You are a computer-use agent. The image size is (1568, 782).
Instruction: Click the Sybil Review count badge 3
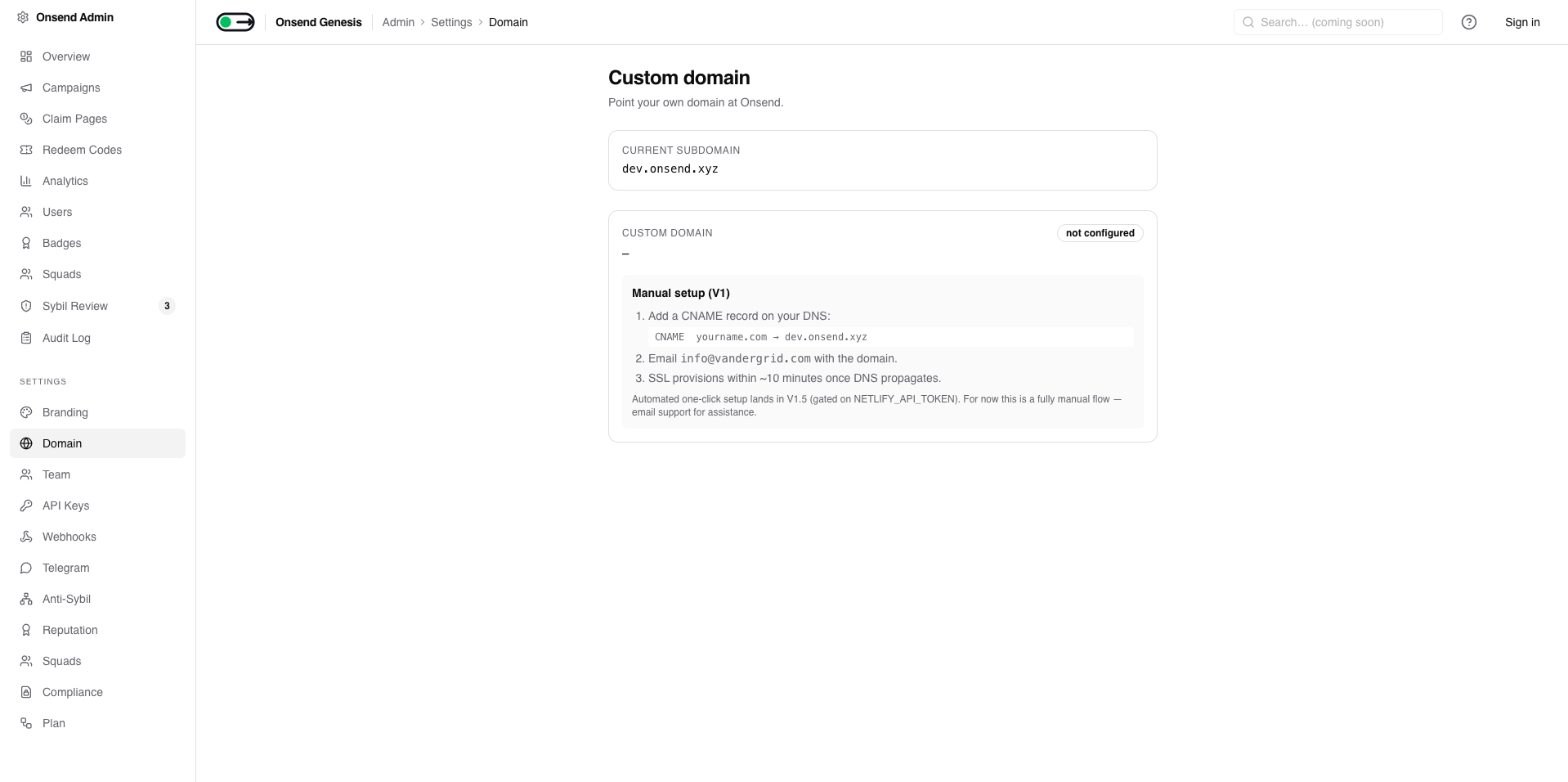167,306
